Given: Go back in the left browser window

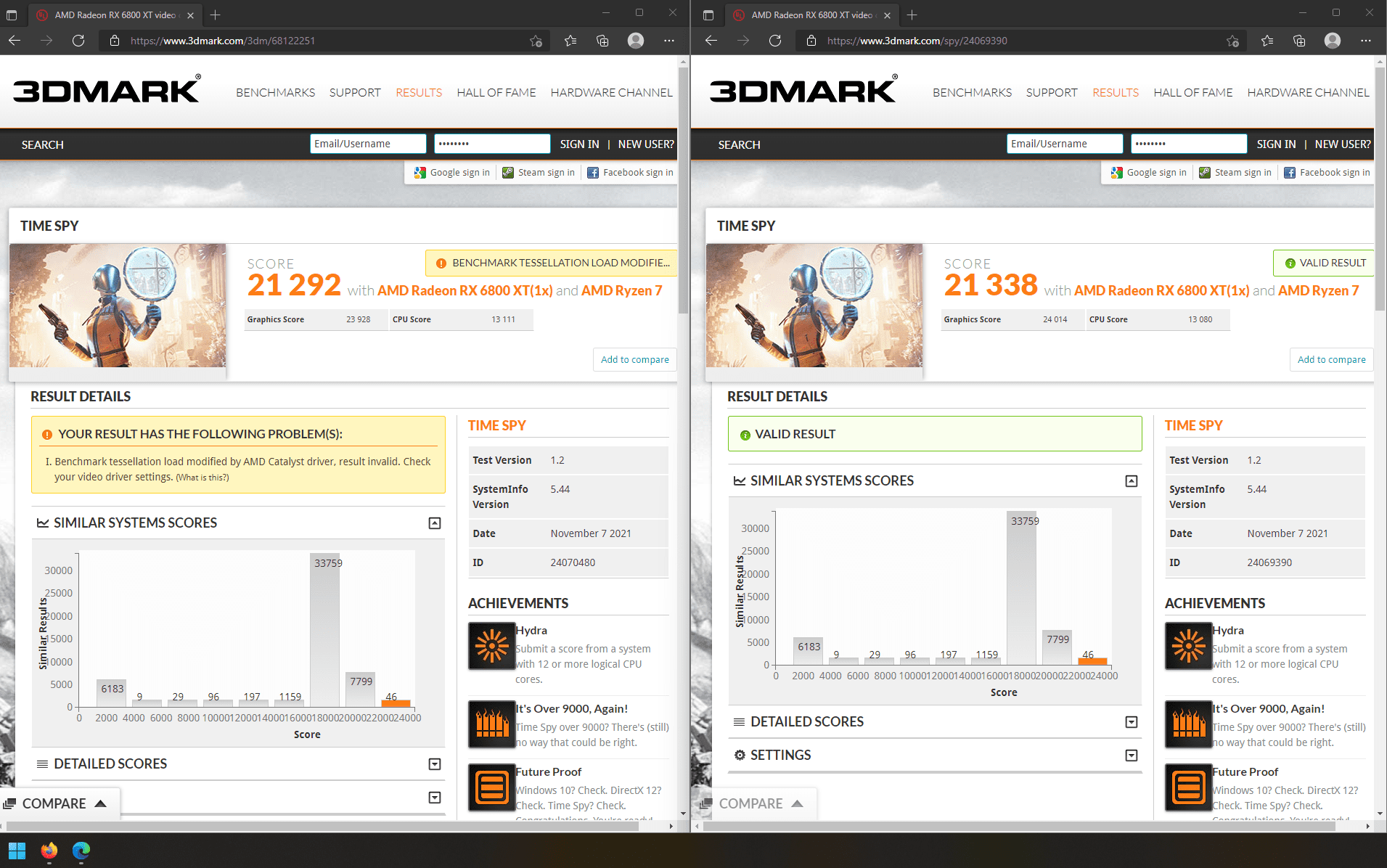Looking at the screenshot, I should [15, 41].
